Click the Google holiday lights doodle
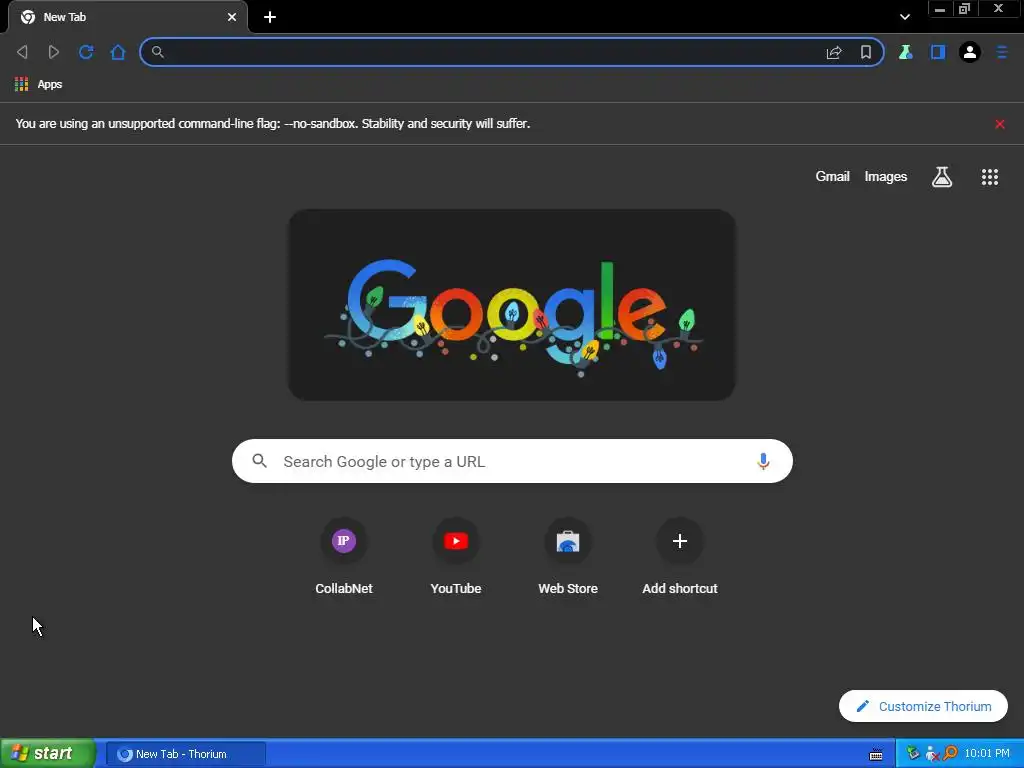The height and width of the screenshot is (768, 1024). [x=512, y=305]
